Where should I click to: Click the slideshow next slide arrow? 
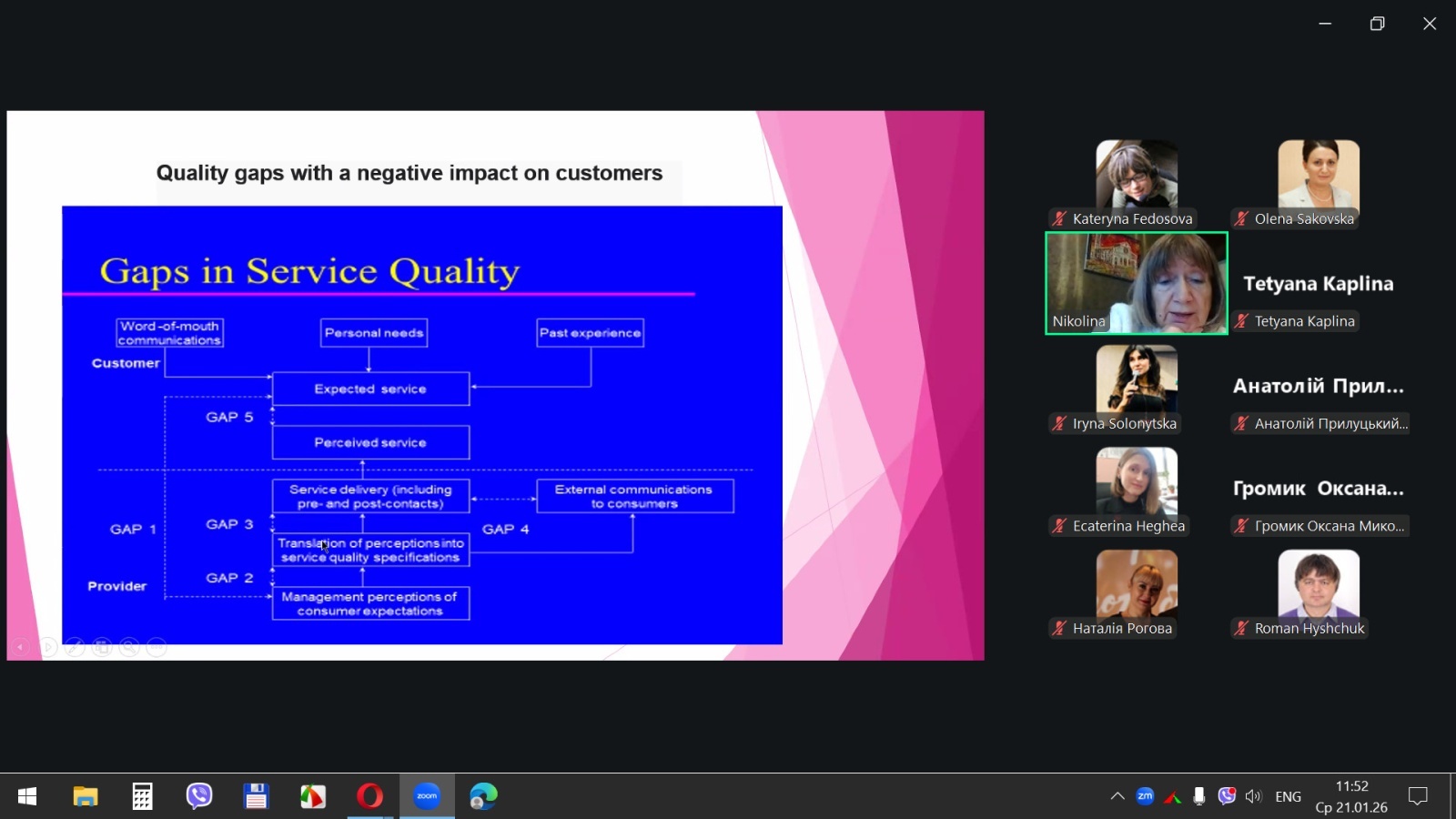tap(47, 647)
